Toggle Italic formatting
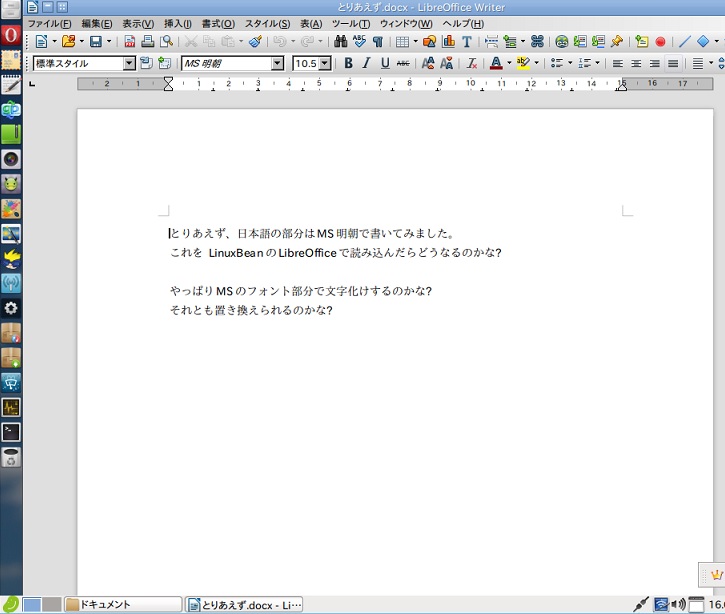 pos(367,63)
